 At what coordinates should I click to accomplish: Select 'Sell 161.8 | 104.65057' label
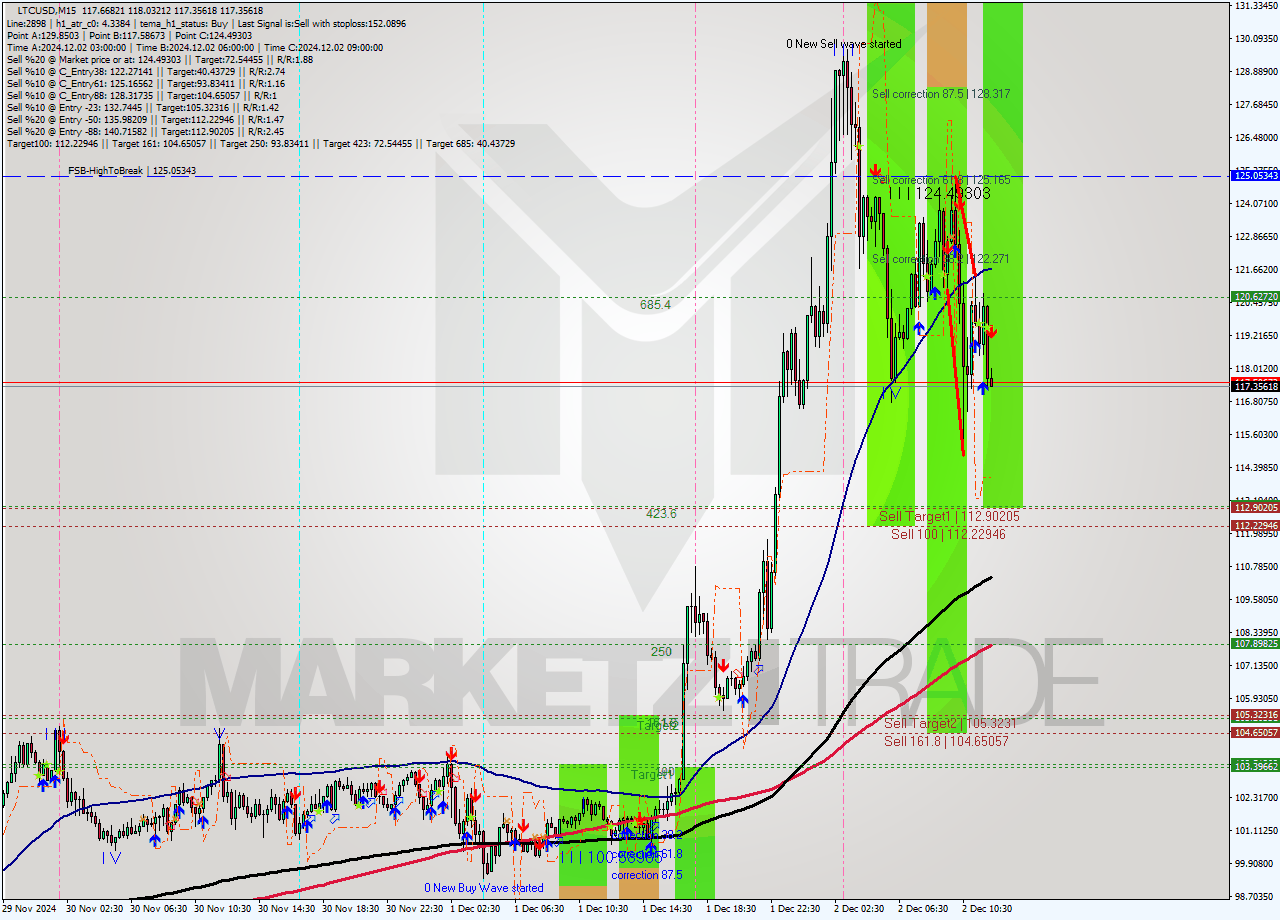946,741
